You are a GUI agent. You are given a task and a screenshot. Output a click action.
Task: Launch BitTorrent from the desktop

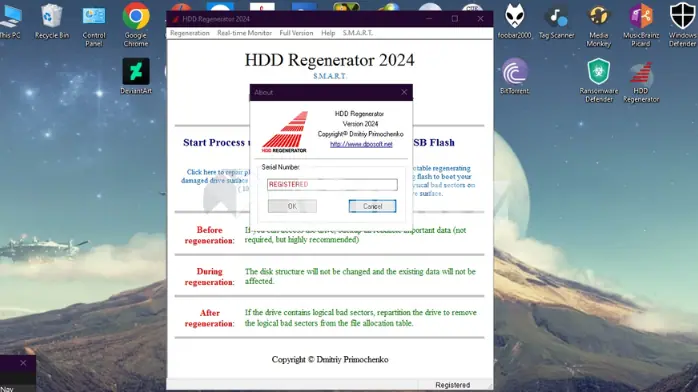(514, 76)
